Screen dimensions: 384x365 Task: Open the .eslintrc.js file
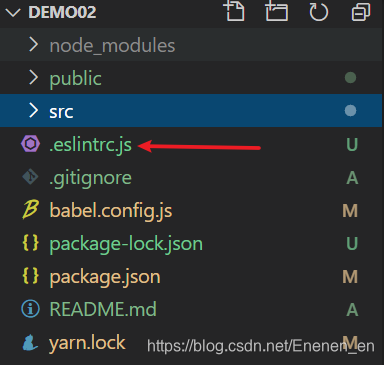[90, 145]
